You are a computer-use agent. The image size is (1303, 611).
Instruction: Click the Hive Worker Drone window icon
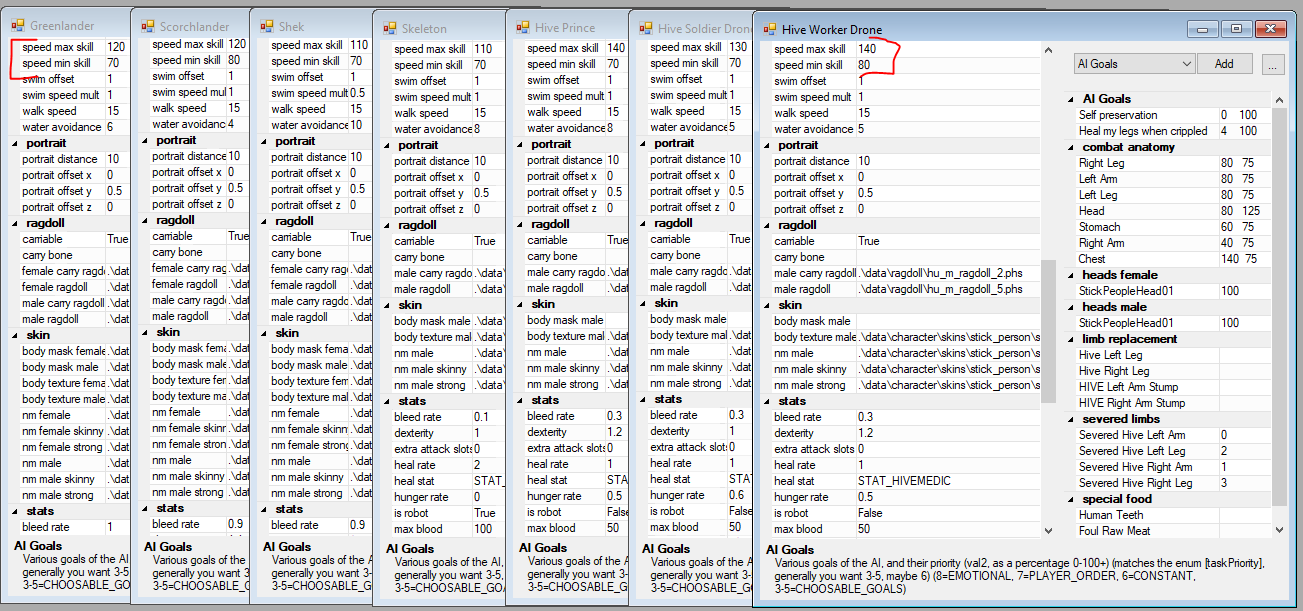(x=771, y=29)
